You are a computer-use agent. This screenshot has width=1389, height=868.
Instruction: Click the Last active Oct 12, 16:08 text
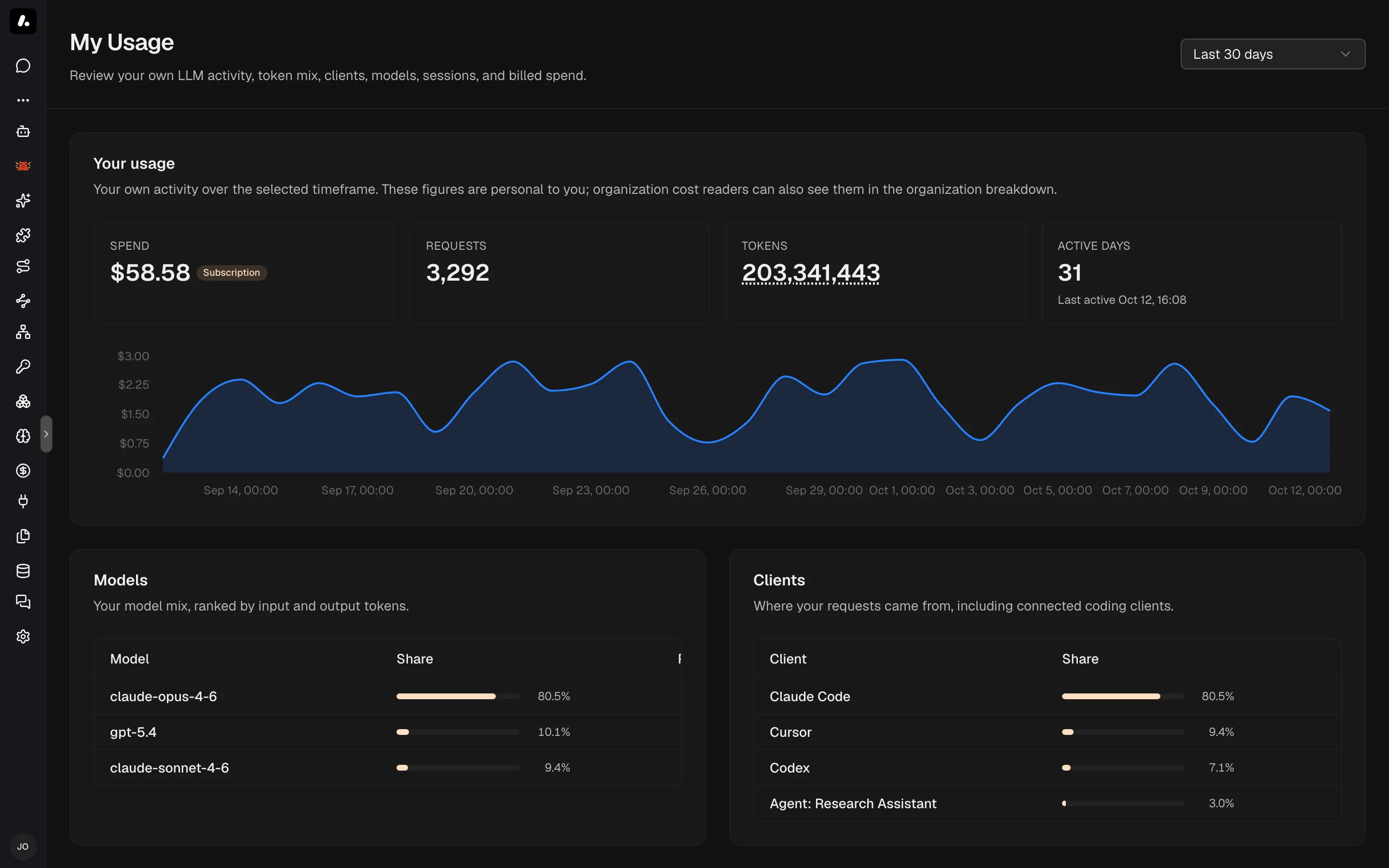(1121, 299)
